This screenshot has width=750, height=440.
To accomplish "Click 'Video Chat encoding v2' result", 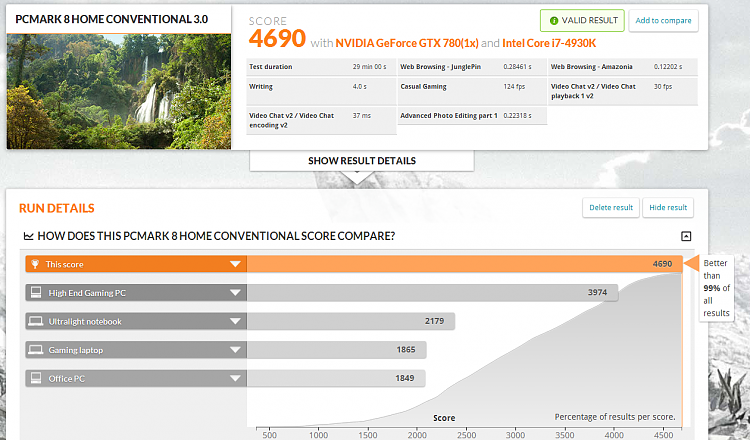I will click(x=321, y=120).
